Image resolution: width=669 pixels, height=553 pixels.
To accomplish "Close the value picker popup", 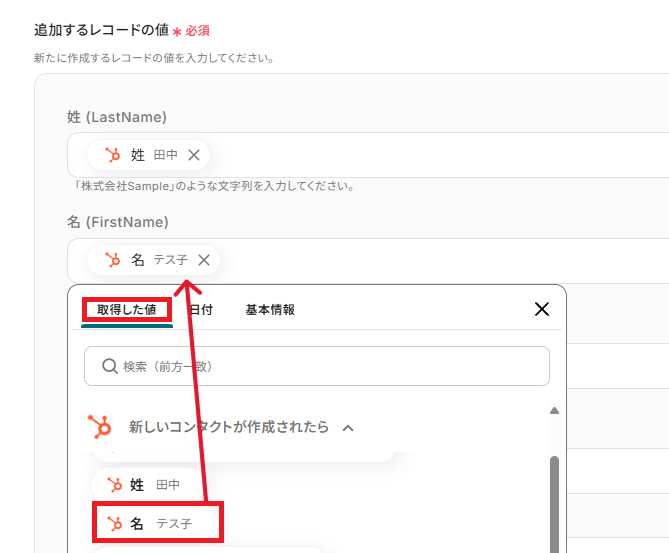I will click(x=542, y=309).
